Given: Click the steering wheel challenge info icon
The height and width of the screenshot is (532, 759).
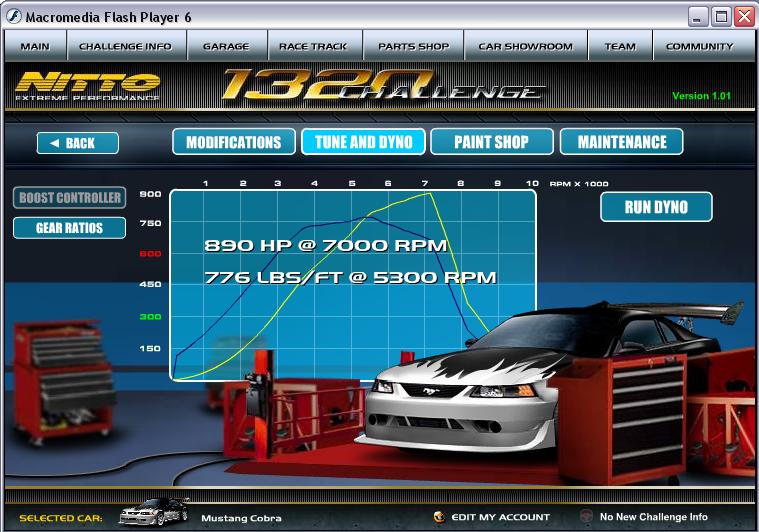Looking at the screenshot, I should [x=587, y=516].
